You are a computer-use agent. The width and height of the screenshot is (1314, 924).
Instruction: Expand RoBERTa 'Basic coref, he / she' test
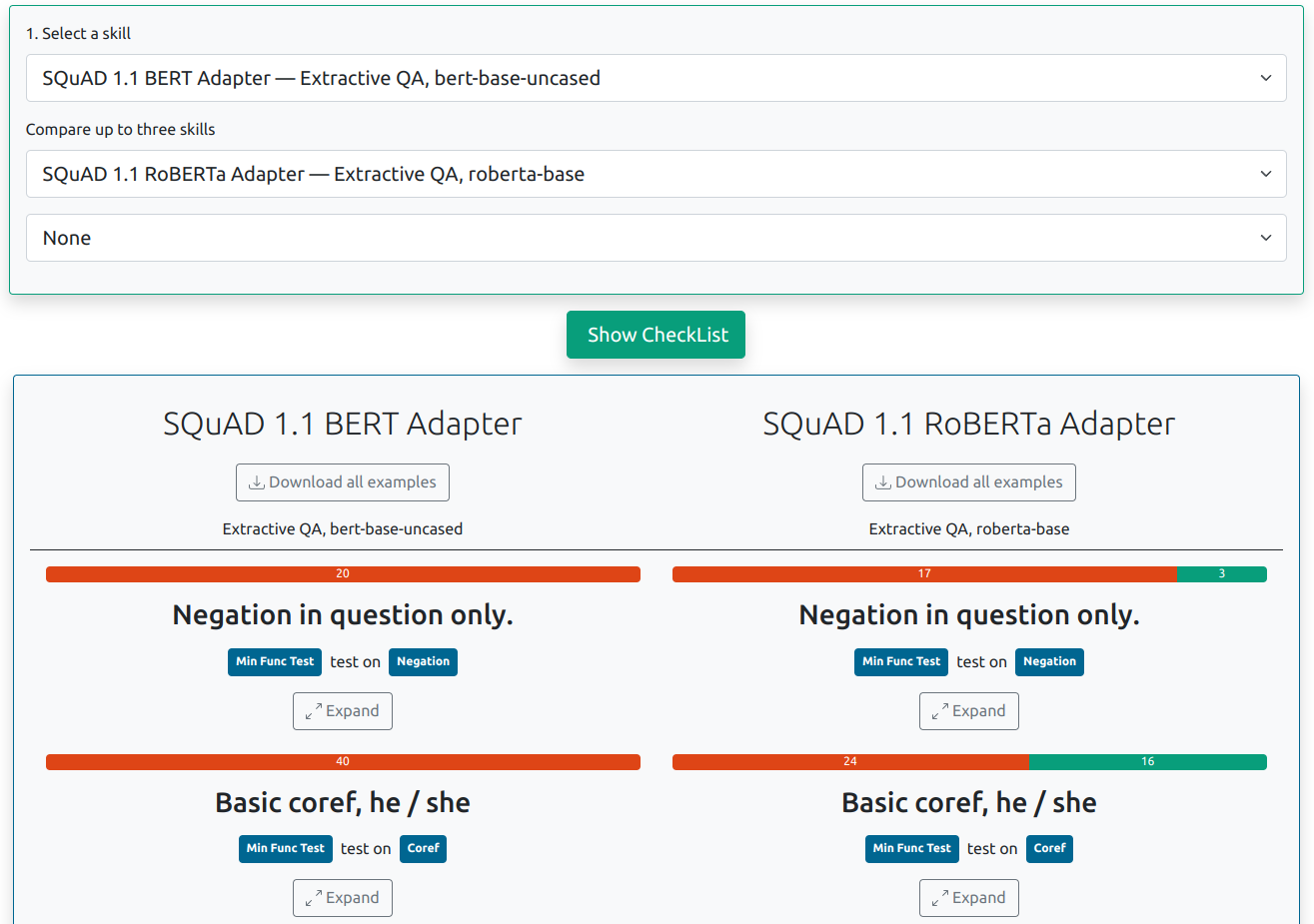pos(969,898)
